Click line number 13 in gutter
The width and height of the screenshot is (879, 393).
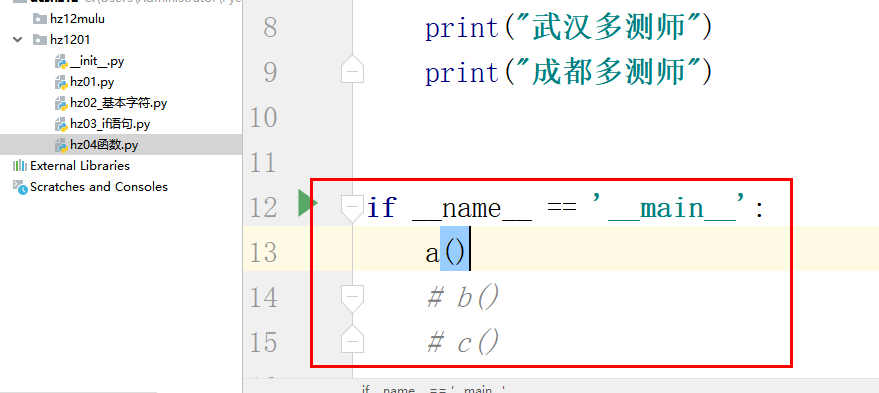pos(263,253)
